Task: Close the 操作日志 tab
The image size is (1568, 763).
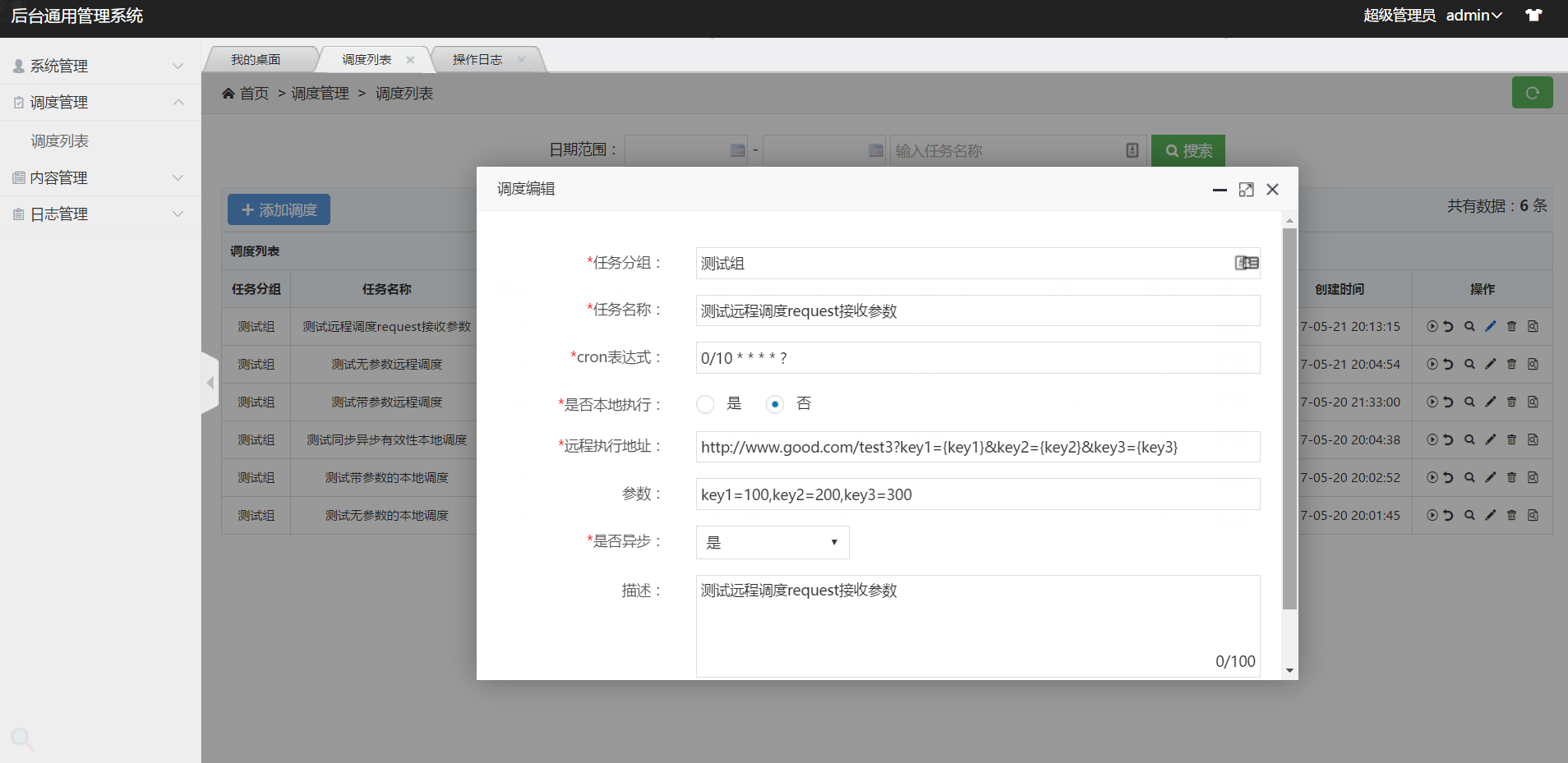Action: pos(521,59)
